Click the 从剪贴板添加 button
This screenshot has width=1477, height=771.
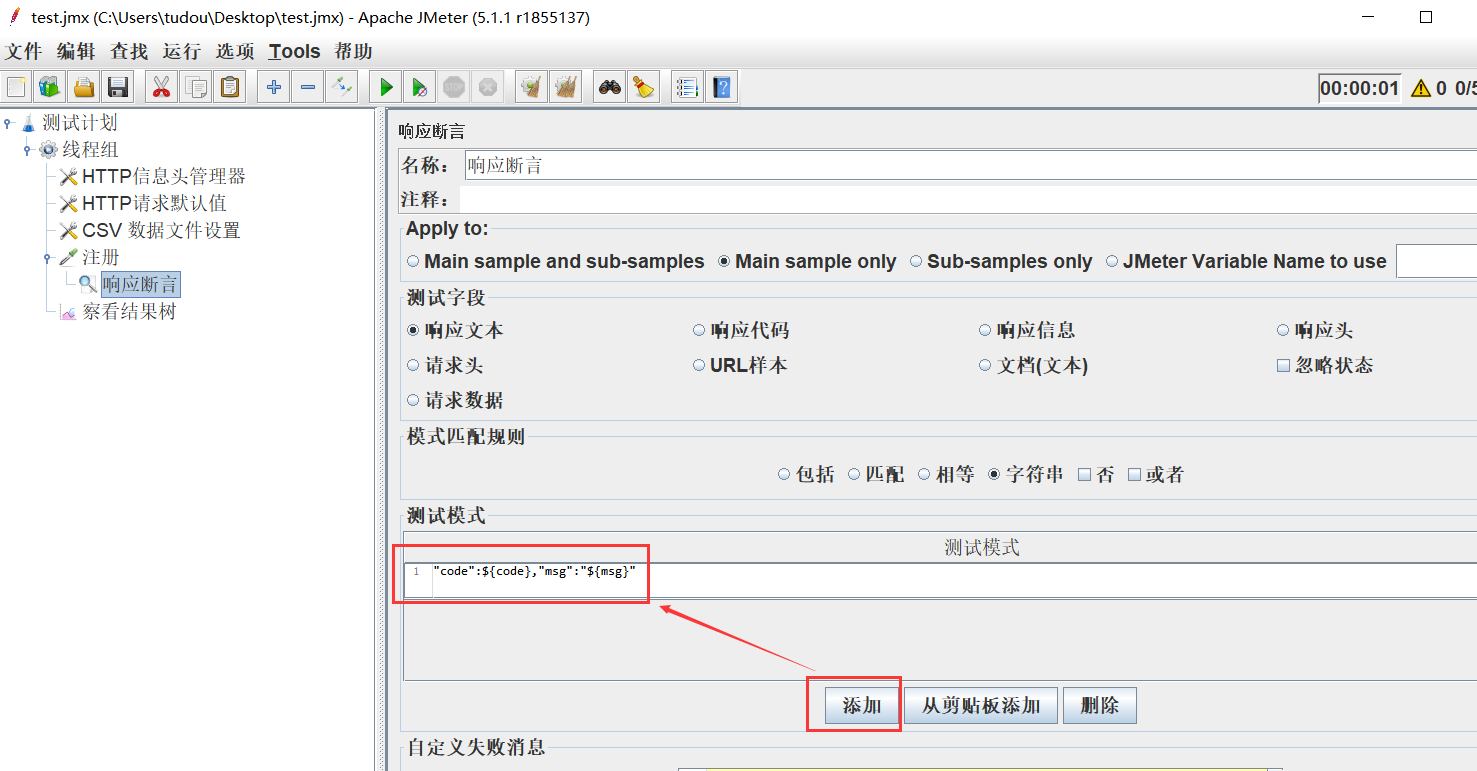pyautogui.click(x=981, y=706)
